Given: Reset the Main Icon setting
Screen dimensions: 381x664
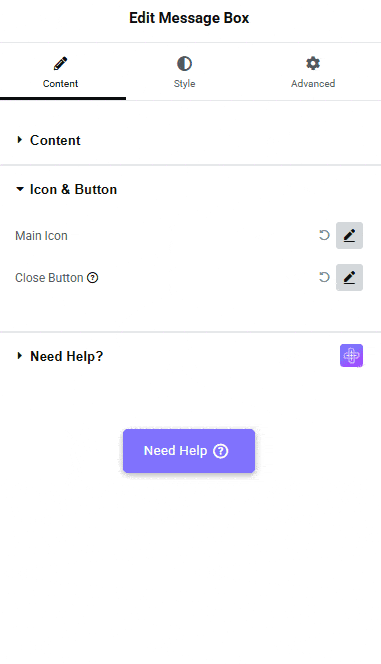Looking at the screenshot, I should click(324, 235).
